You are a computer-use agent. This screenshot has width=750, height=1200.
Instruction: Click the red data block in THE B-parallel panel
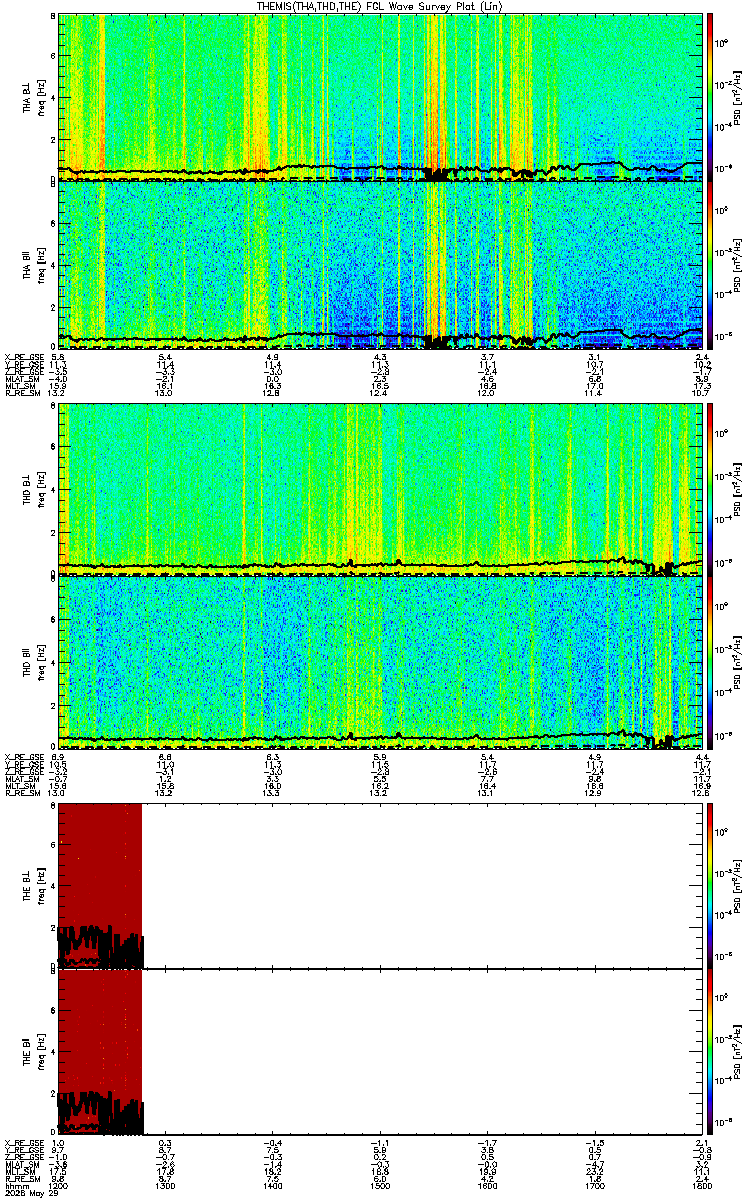pos(100,1050)
